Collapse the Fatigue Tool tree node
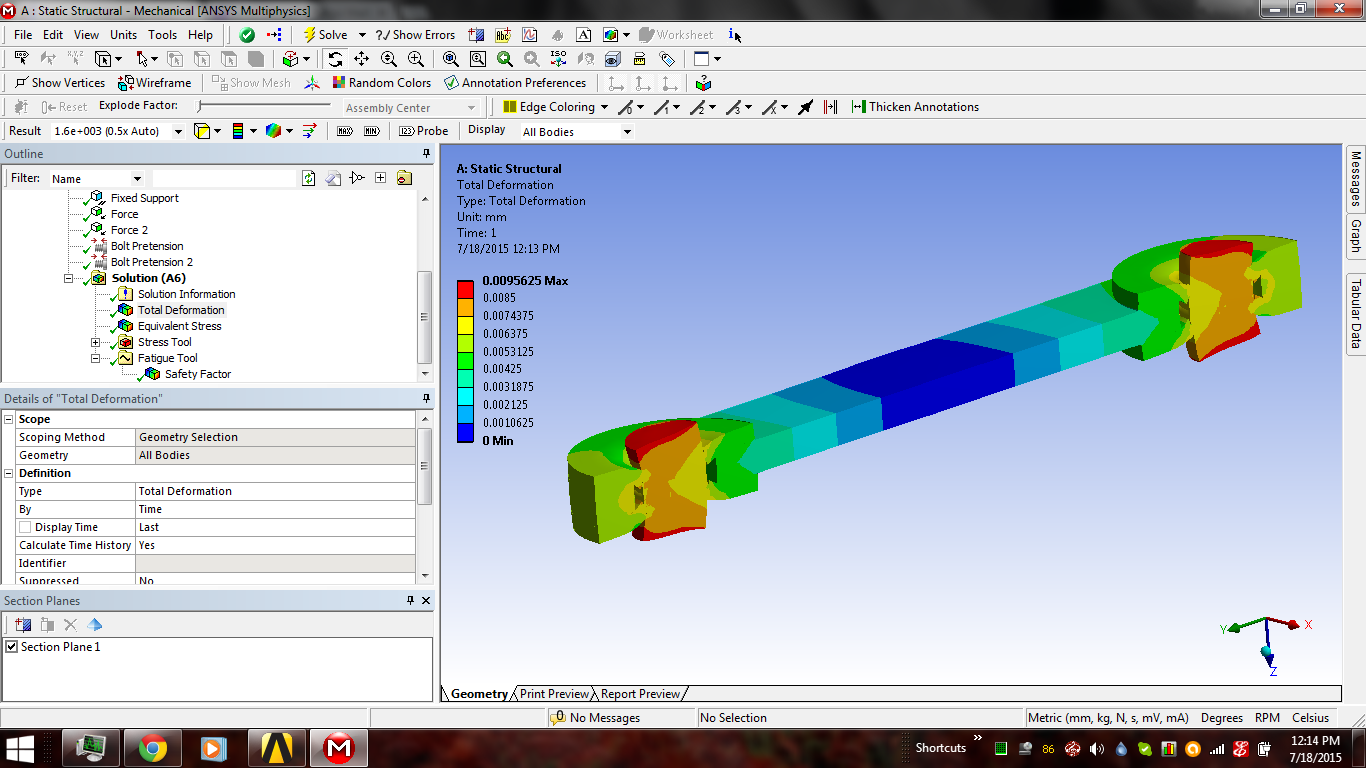The width and height of the screenshot is (1366, 768). pos(96,358)
